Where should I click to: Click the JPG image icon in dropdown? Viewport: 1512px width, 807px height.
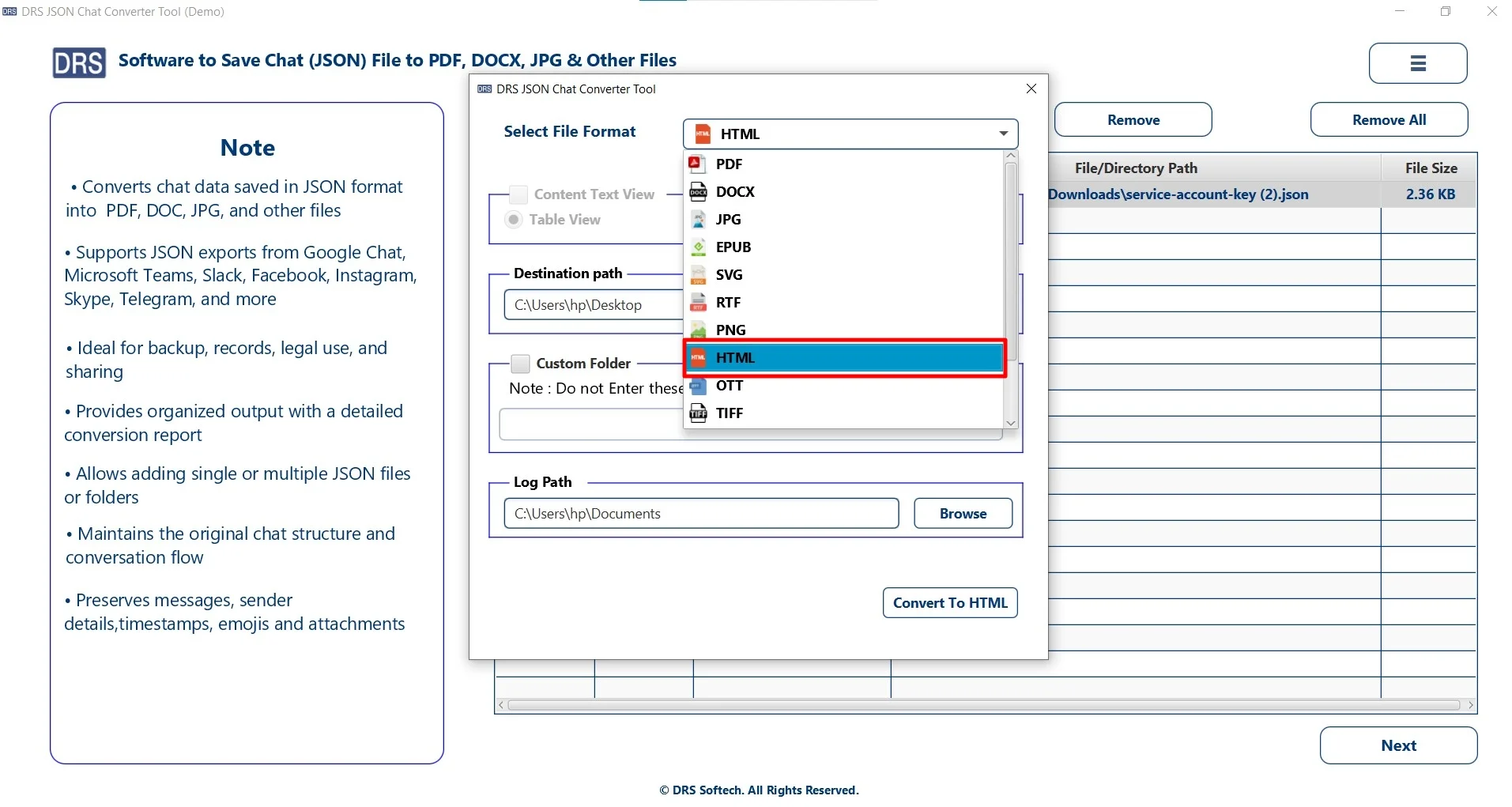tap(698, 219)
